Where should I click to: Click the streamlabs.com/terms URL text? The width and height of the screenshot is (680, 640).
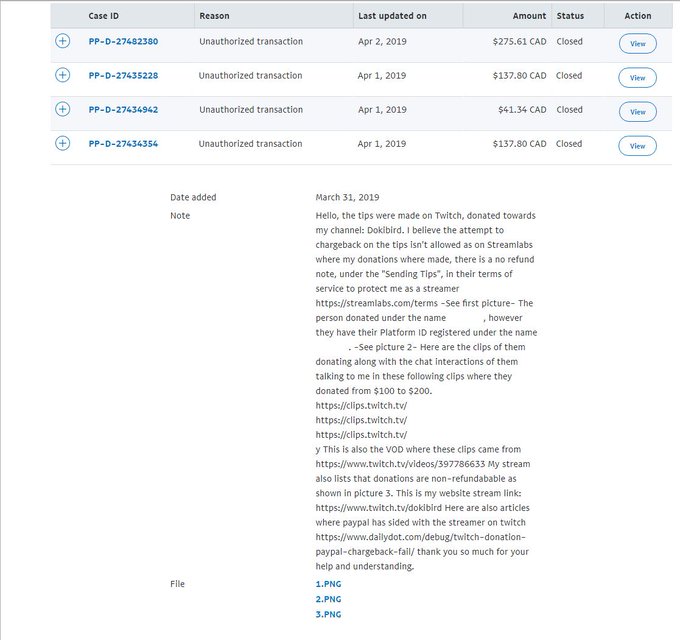click(x=376, y=303)
